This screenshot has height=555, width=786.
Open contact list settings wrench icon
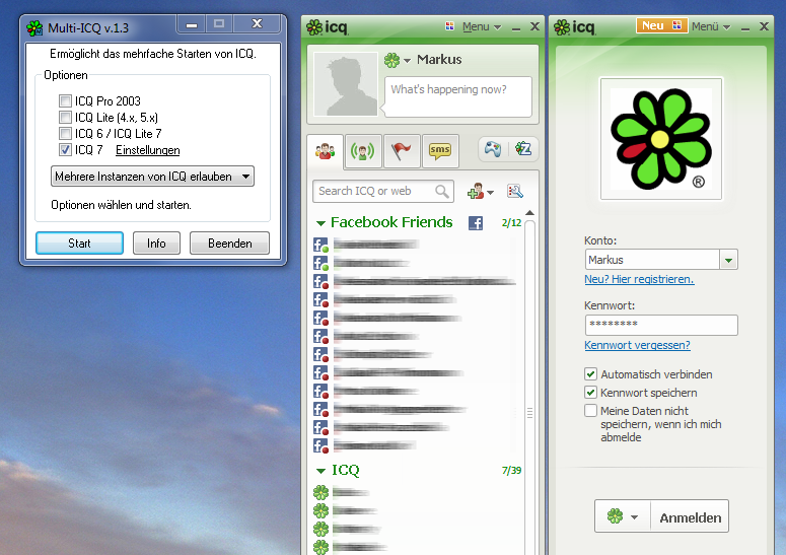click(515, 191)
